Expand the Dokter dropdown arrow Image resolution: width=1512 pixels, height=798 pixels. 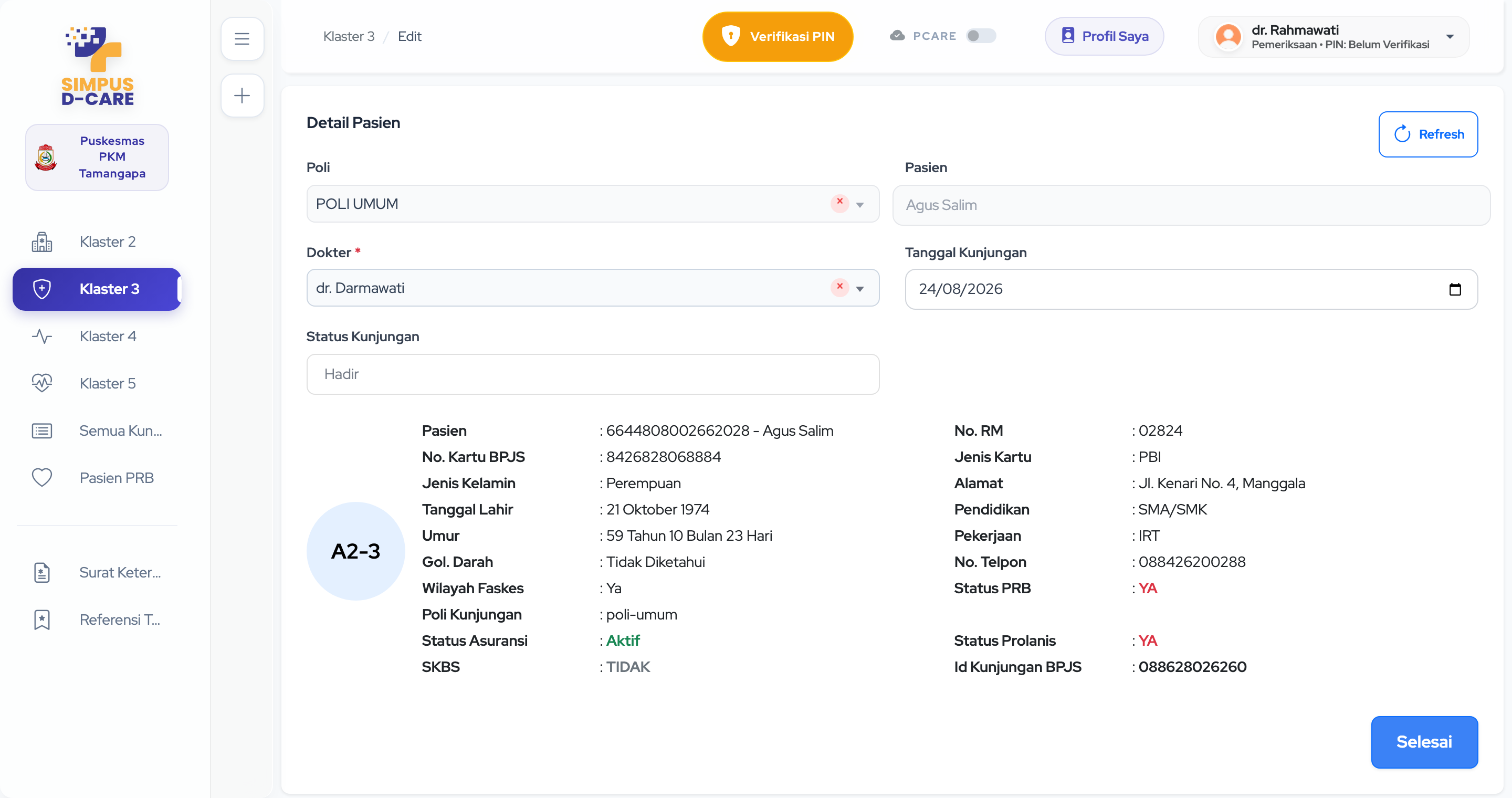click(x=860, y=289)
